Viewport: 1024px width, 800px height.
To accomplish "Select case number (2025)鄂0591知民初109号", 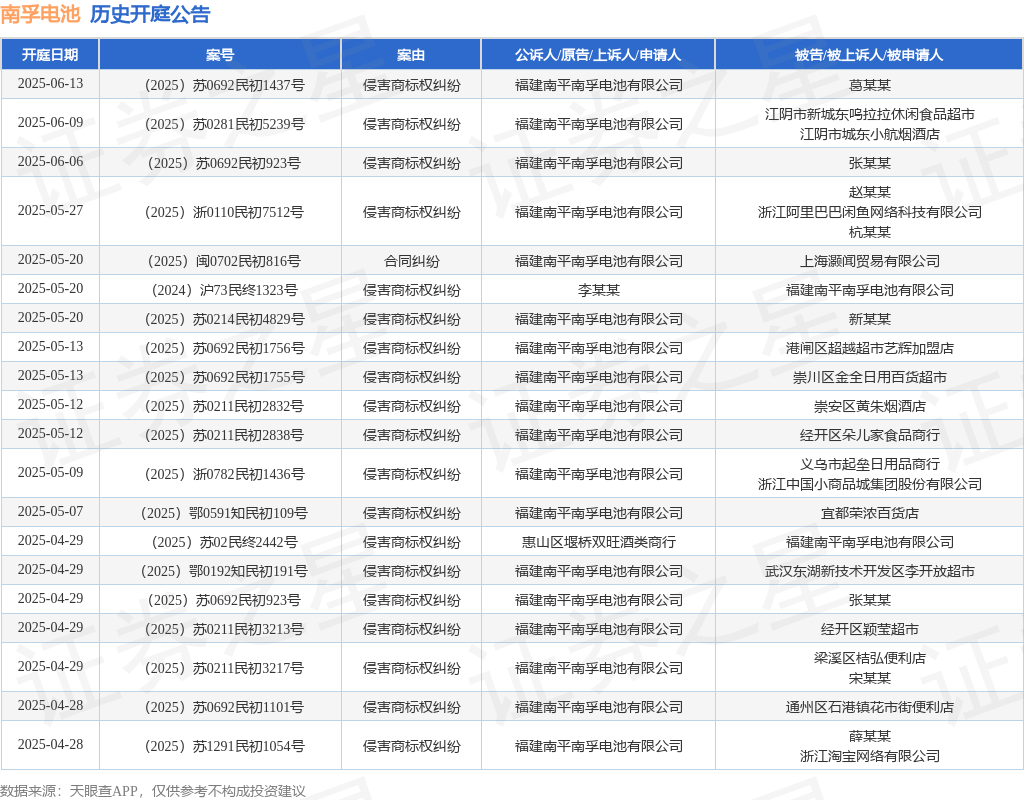I will click(224, 513).
